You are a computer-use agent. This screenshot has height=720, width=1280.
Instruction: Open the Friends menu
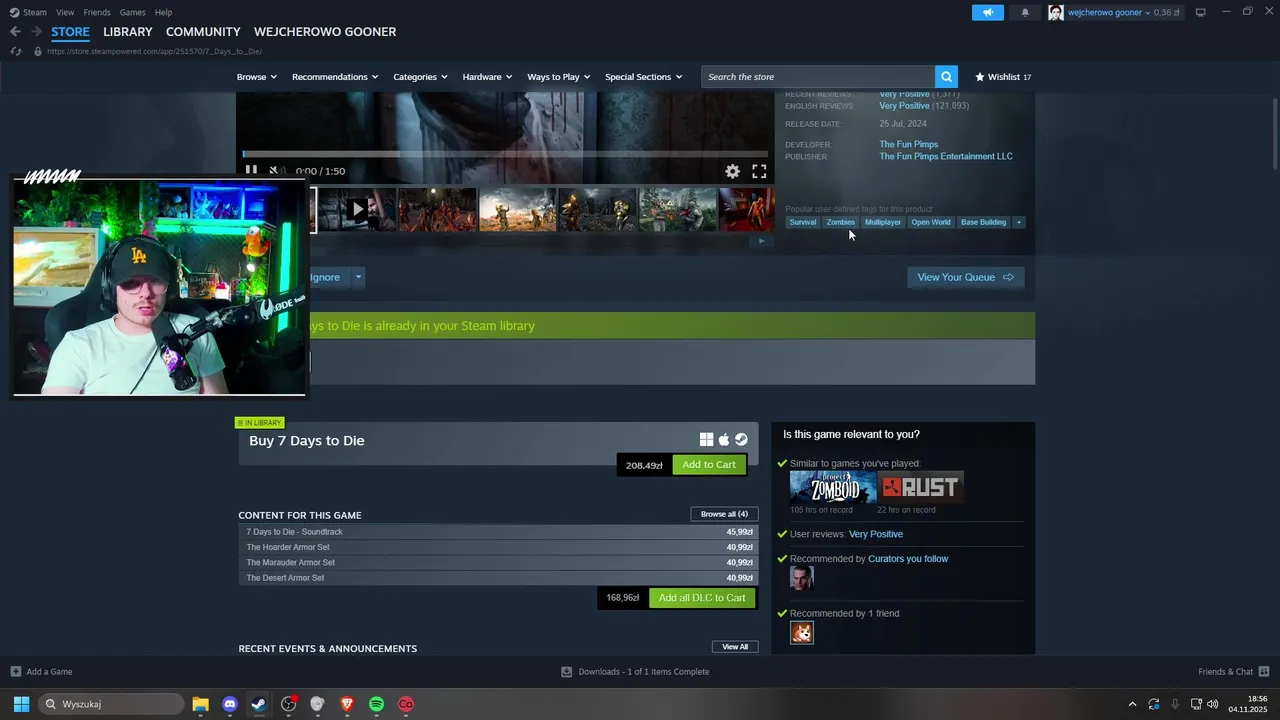tap(97, 12)
